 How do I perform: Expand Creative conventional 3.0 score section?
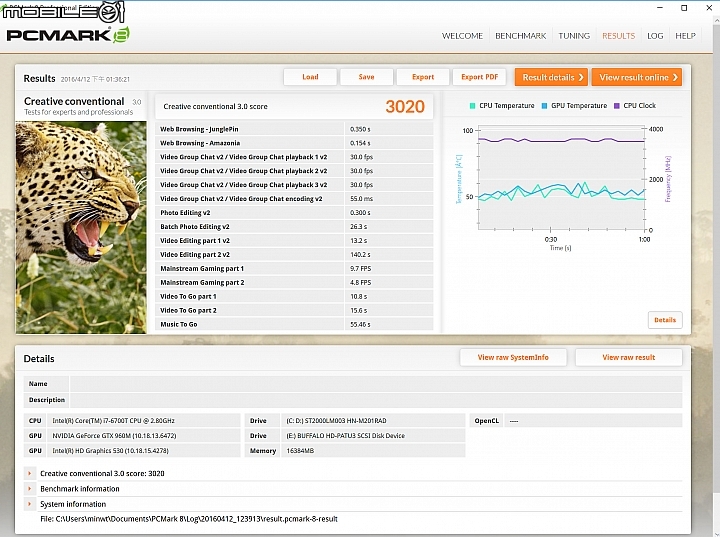point(29,473)
